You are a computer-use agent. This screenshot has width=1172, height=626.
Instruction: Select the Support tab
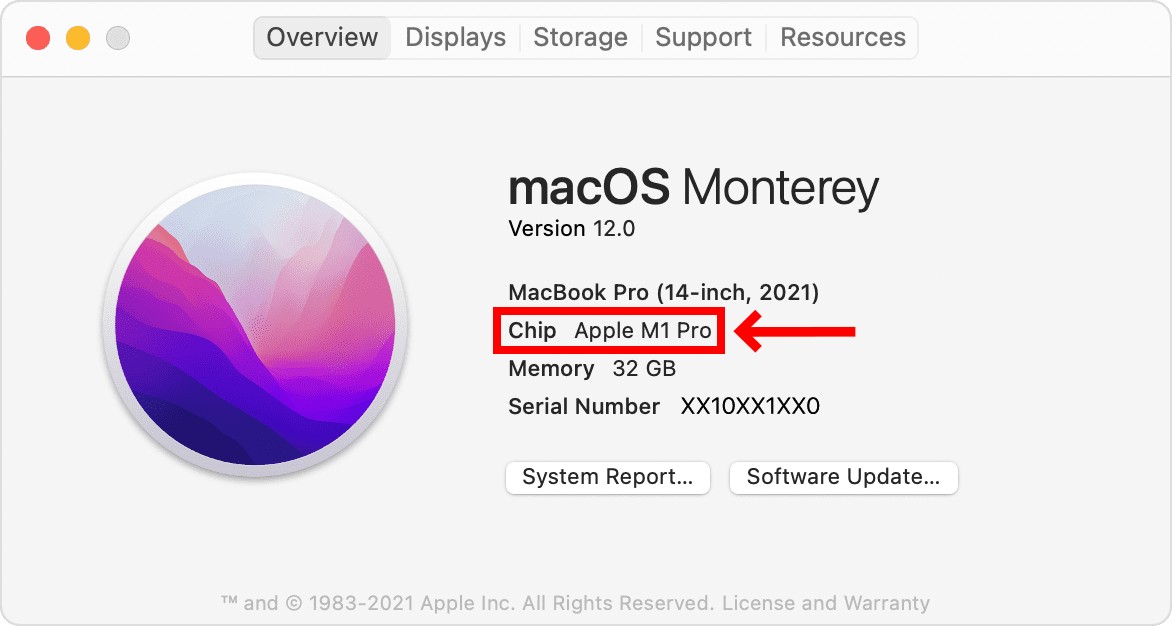click(703, 37)
